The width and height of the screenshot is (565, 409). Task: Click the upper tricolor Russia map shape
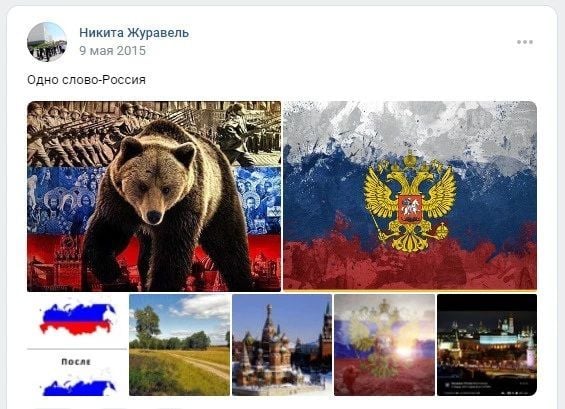[77, 319]
